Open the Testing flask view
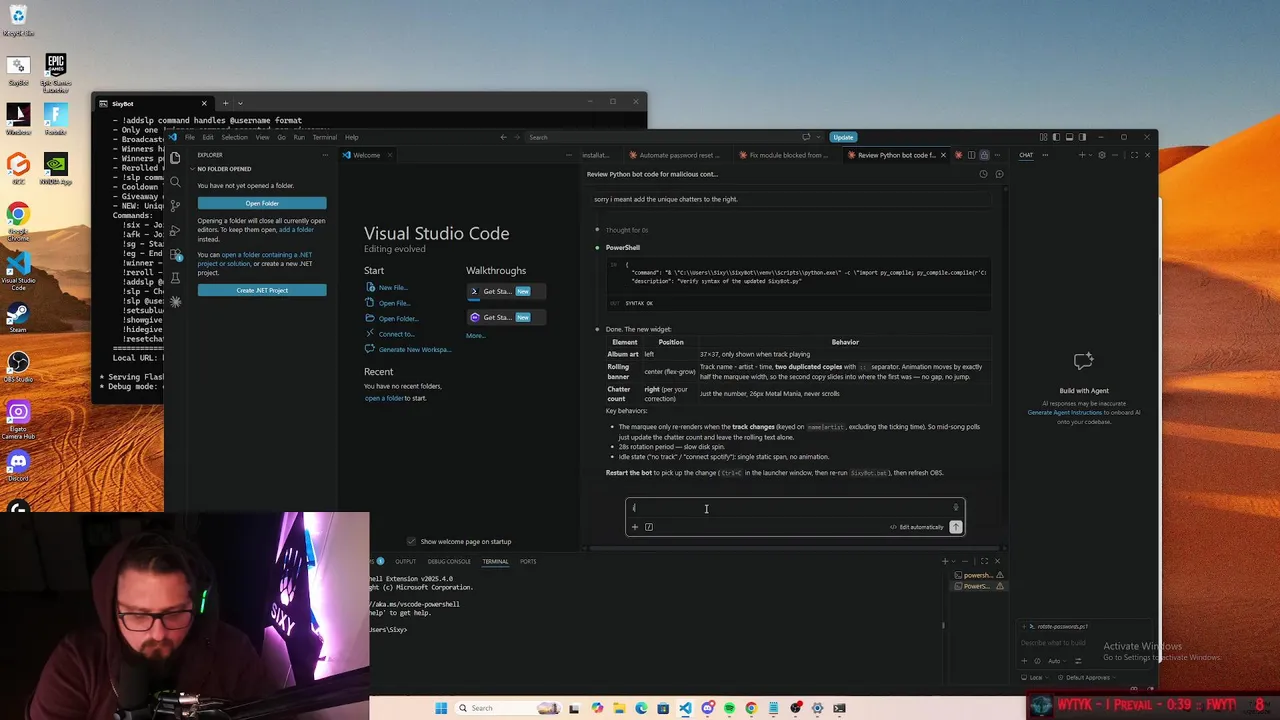The height and width of the screenshot is (720, 1280). tap(175, 278)
